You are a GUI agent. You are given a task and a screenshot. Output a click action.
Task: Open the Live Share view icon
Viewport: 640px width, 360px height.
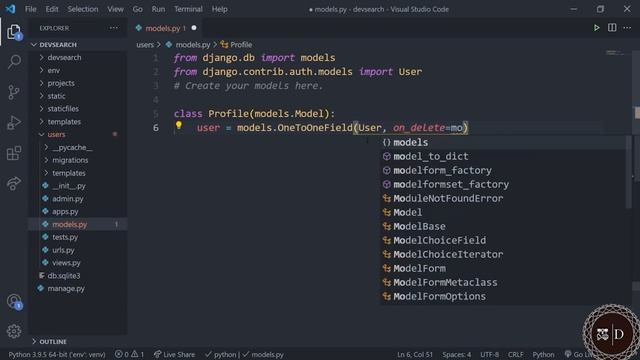tap(14, 183)
